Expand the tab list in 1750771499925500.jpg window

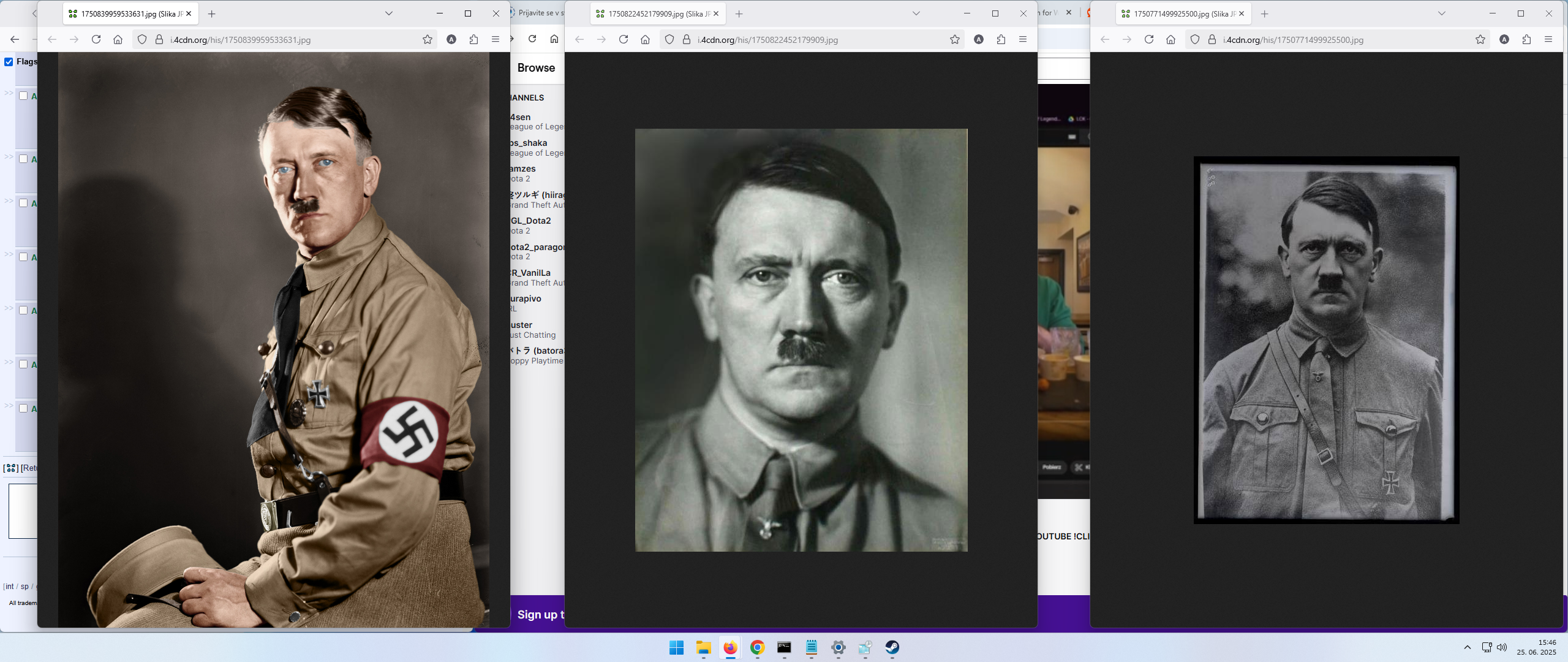tap(1442, 13)
